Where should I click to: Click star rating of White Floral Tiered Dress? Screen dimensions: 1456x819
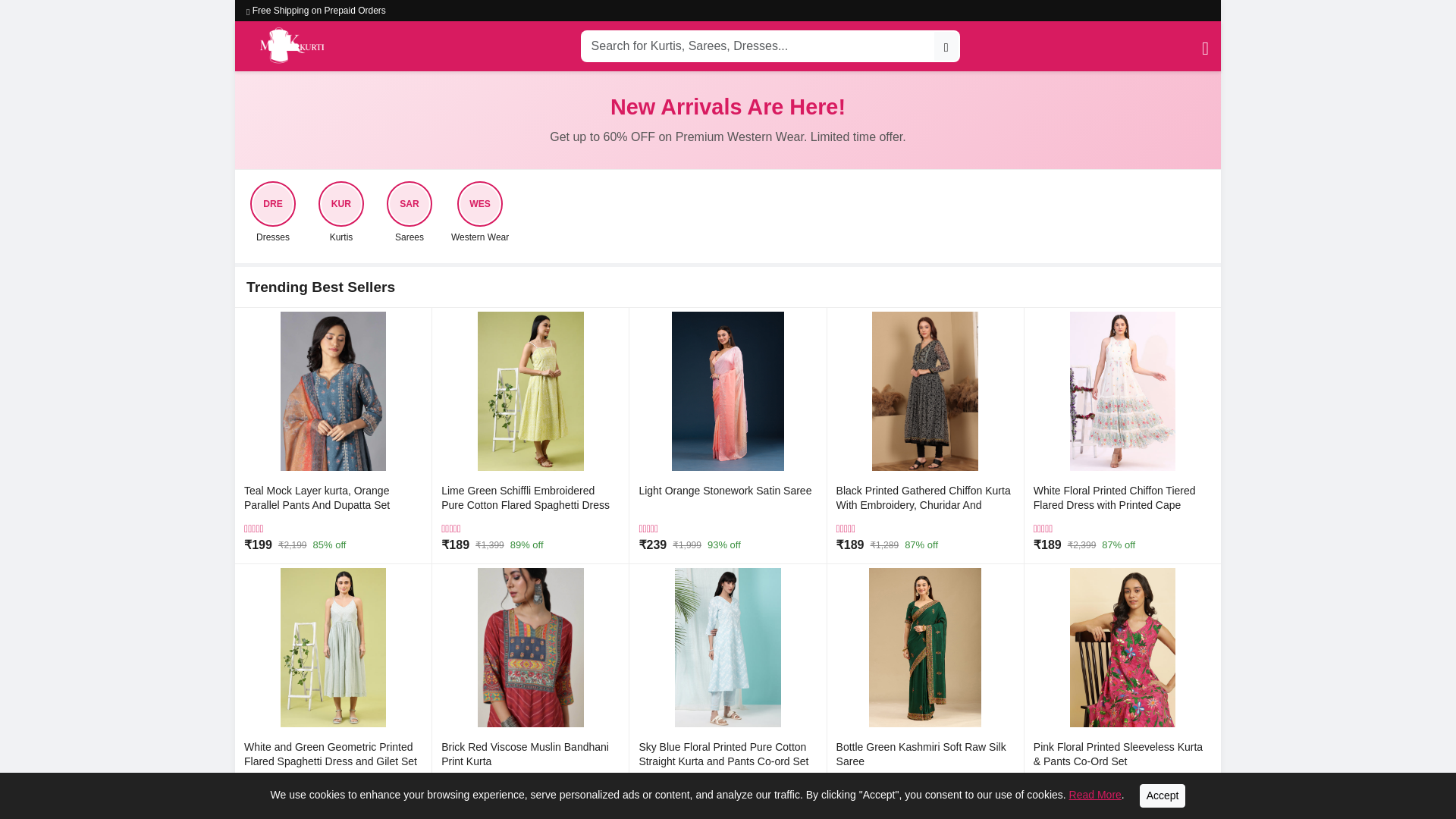(1043, 529)
